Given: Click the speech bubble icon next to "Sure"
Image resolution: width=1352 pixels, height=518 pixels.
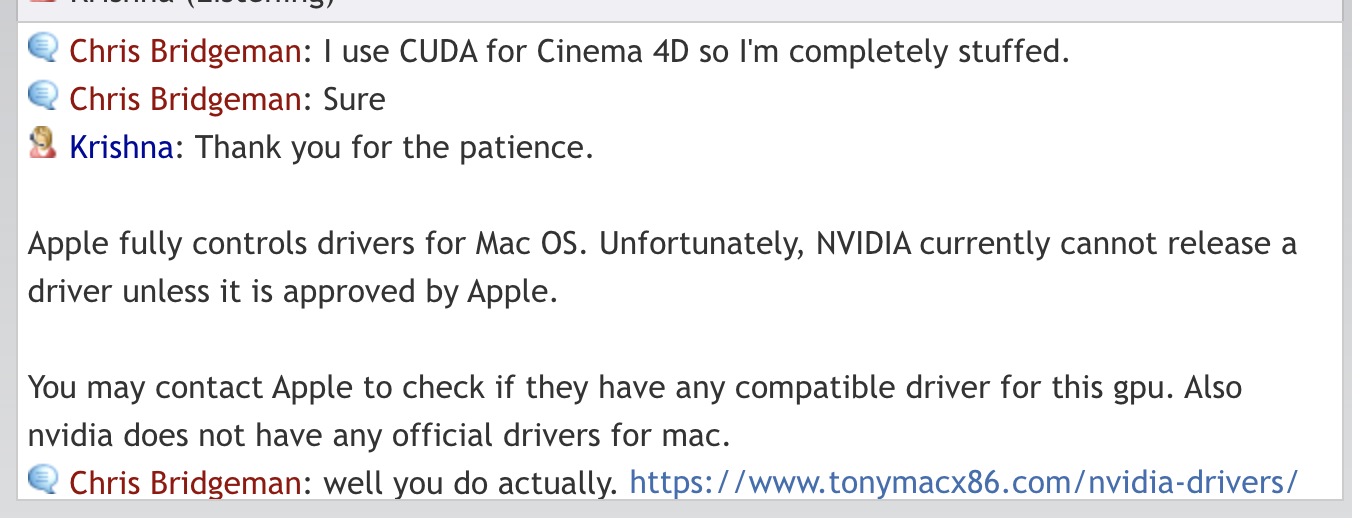Looking at the screenshot, I should click(x=43, y=97).
